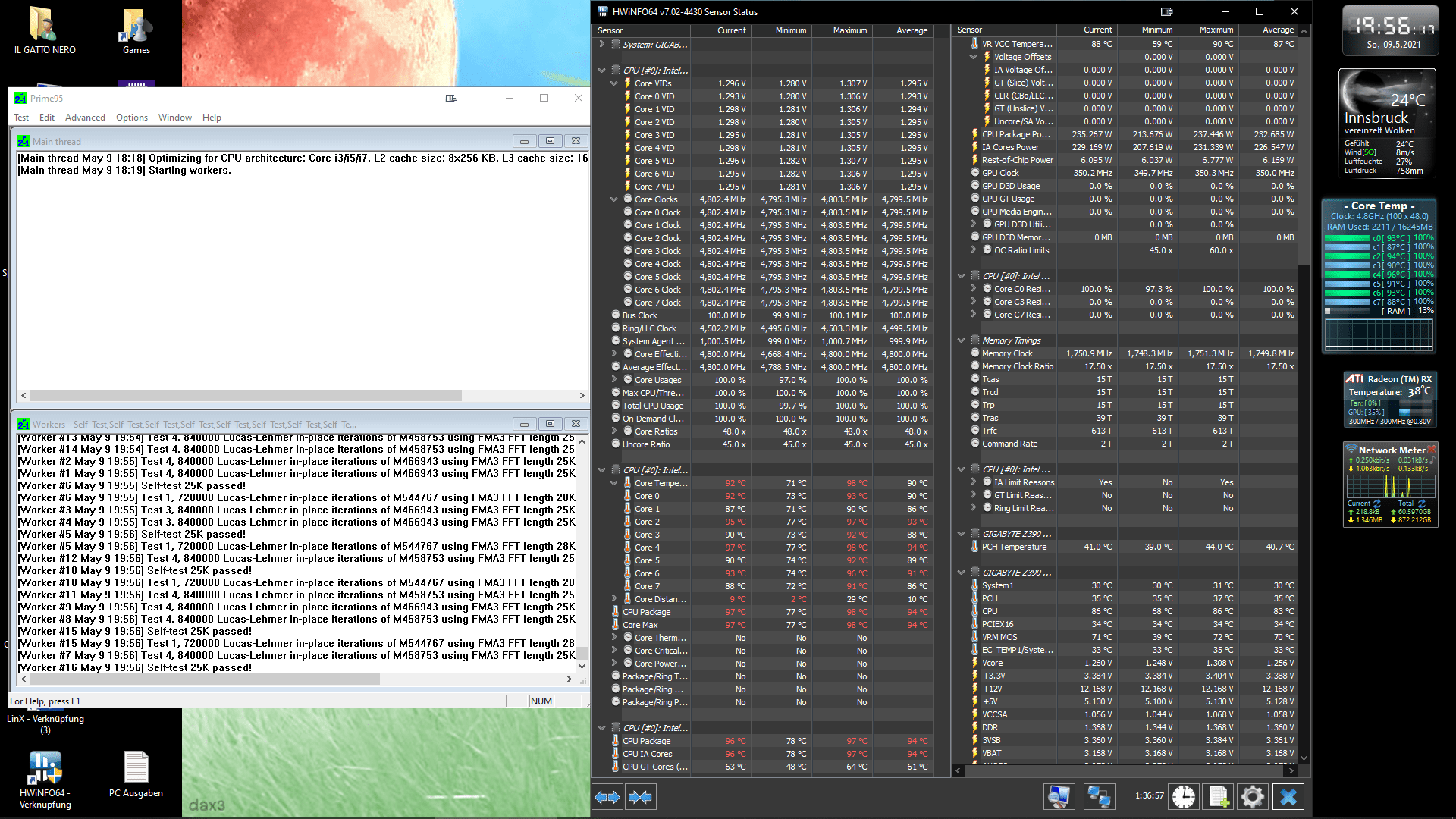Click the collapse-columns inward arrows icon in HWiNFO
The image size is (1456, 819).
641,797
